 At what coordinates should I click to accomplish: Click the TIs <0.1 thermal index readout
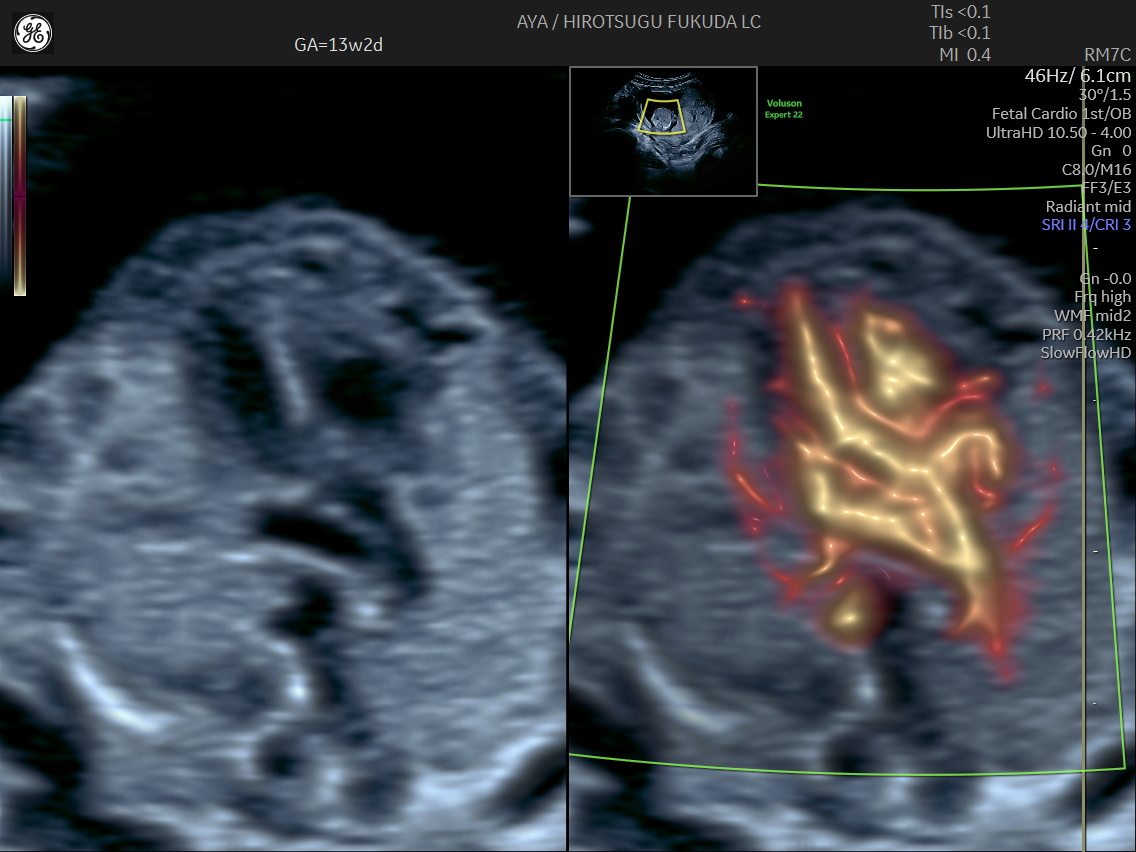tap(960, 13)
